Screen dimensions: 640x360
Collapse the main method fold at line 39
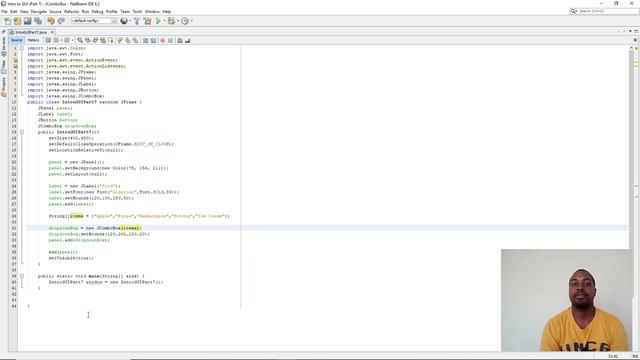[22, 276]
